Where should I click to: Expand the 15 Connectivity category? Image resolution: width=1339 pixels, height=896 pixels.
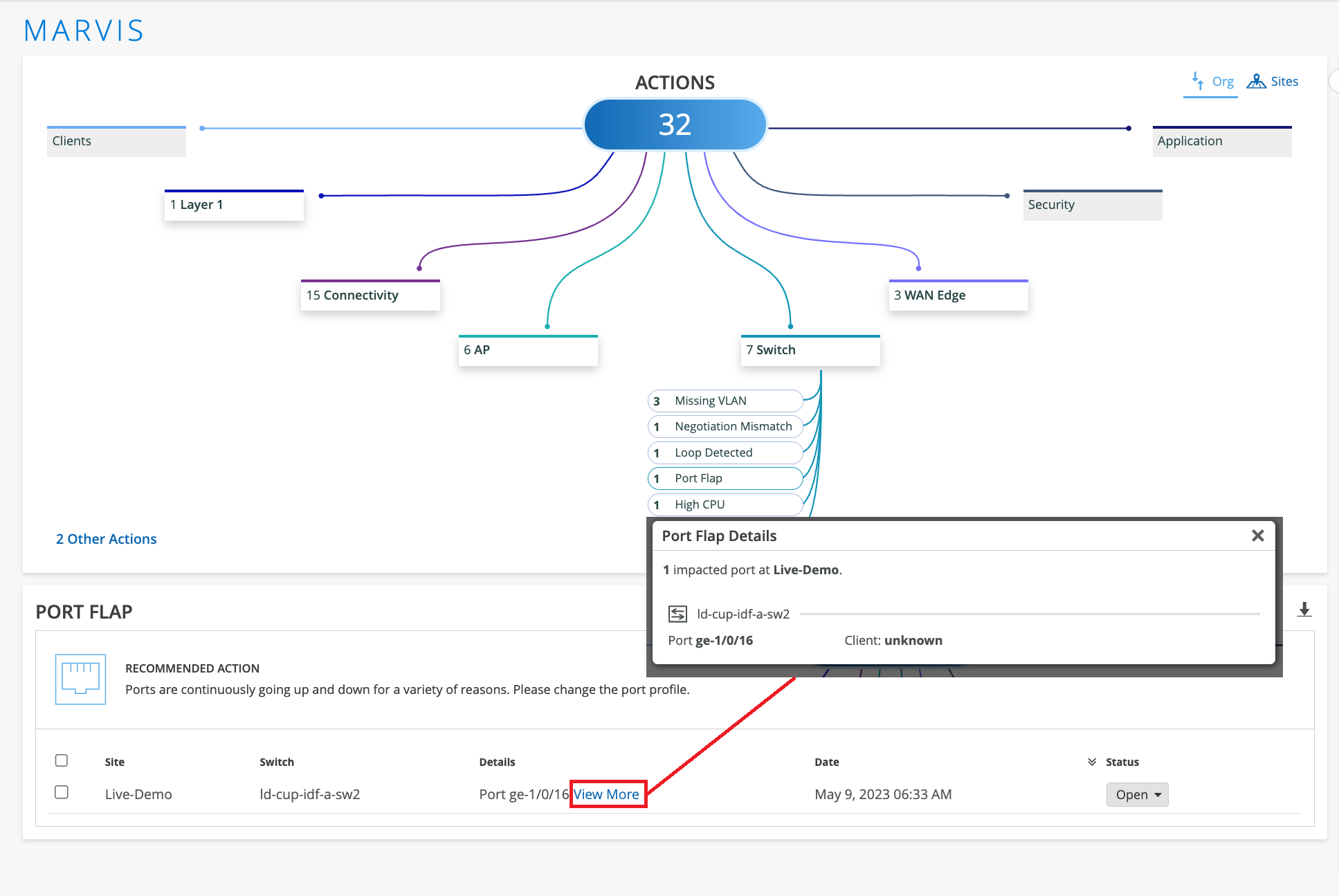pos(370,295)
